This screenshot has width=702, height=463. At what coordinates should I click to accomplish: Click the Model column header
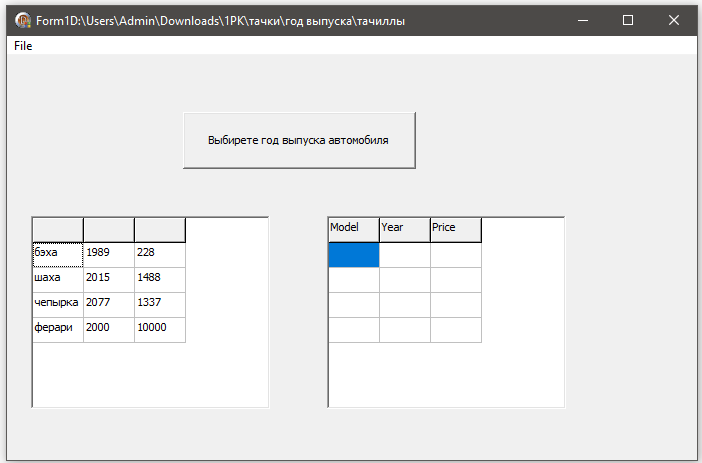[354, 230]
